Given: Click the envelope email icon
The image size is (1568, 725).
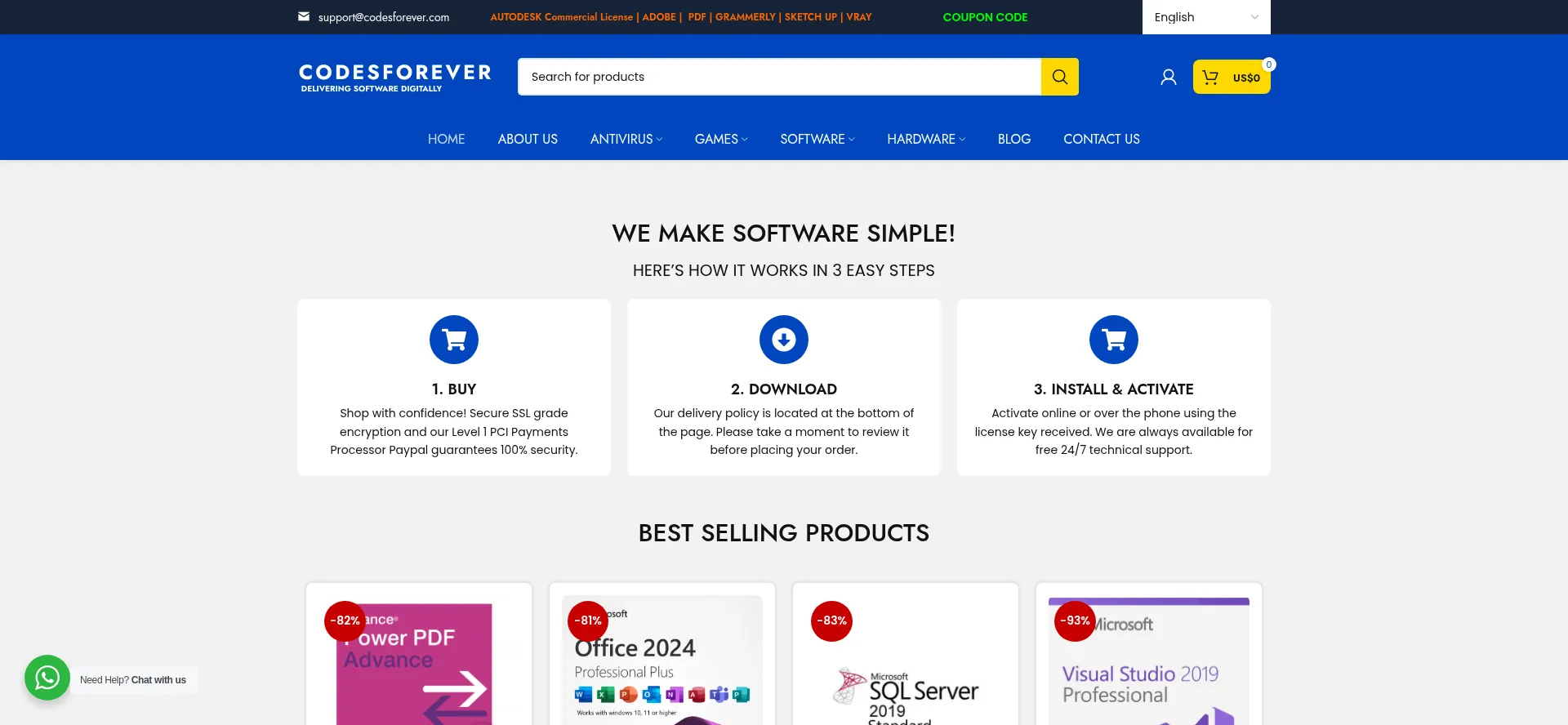Looking at the screenshot, I should 304,16.
